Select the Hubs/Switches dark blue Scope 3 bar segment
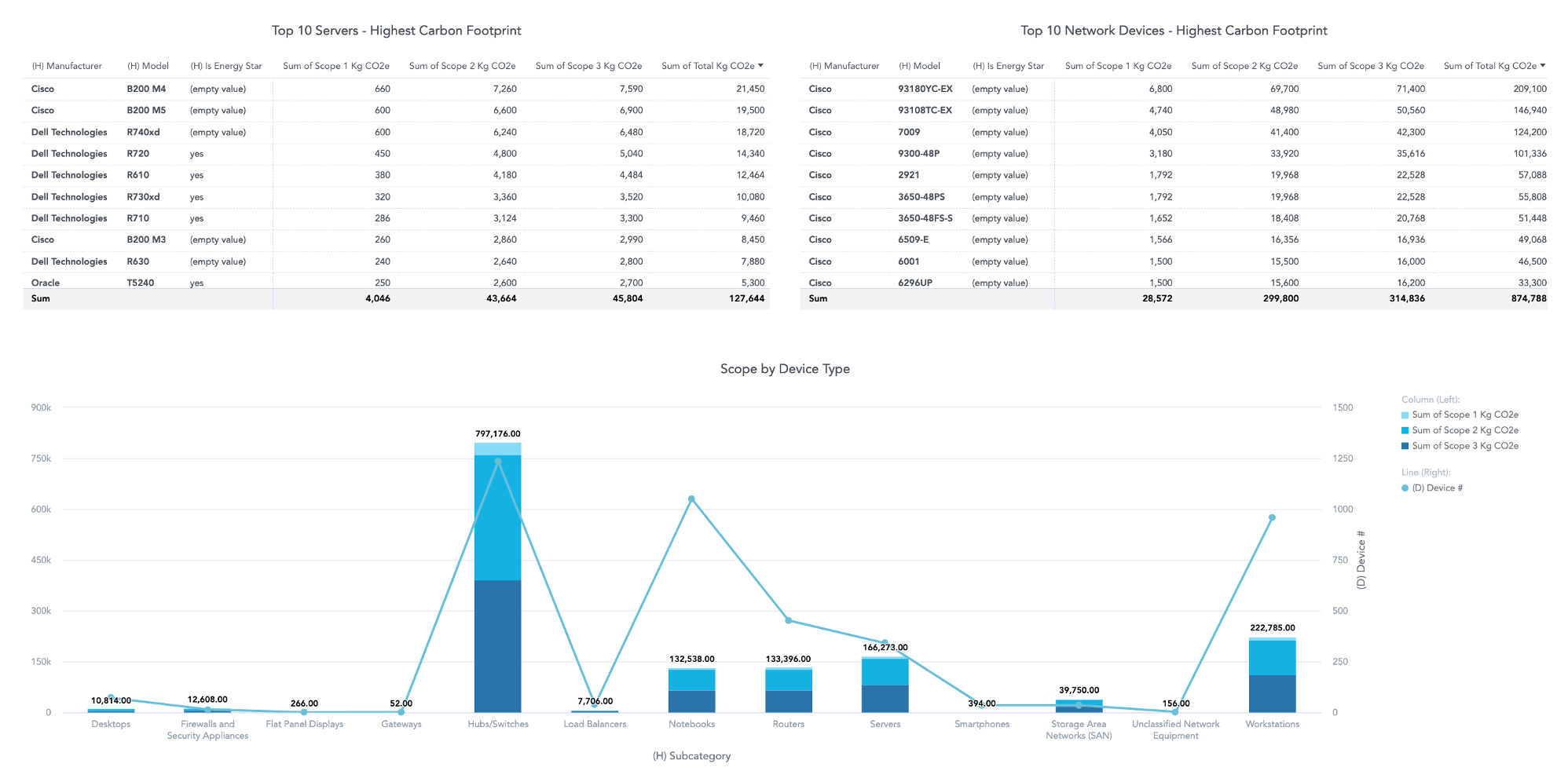 497,645
